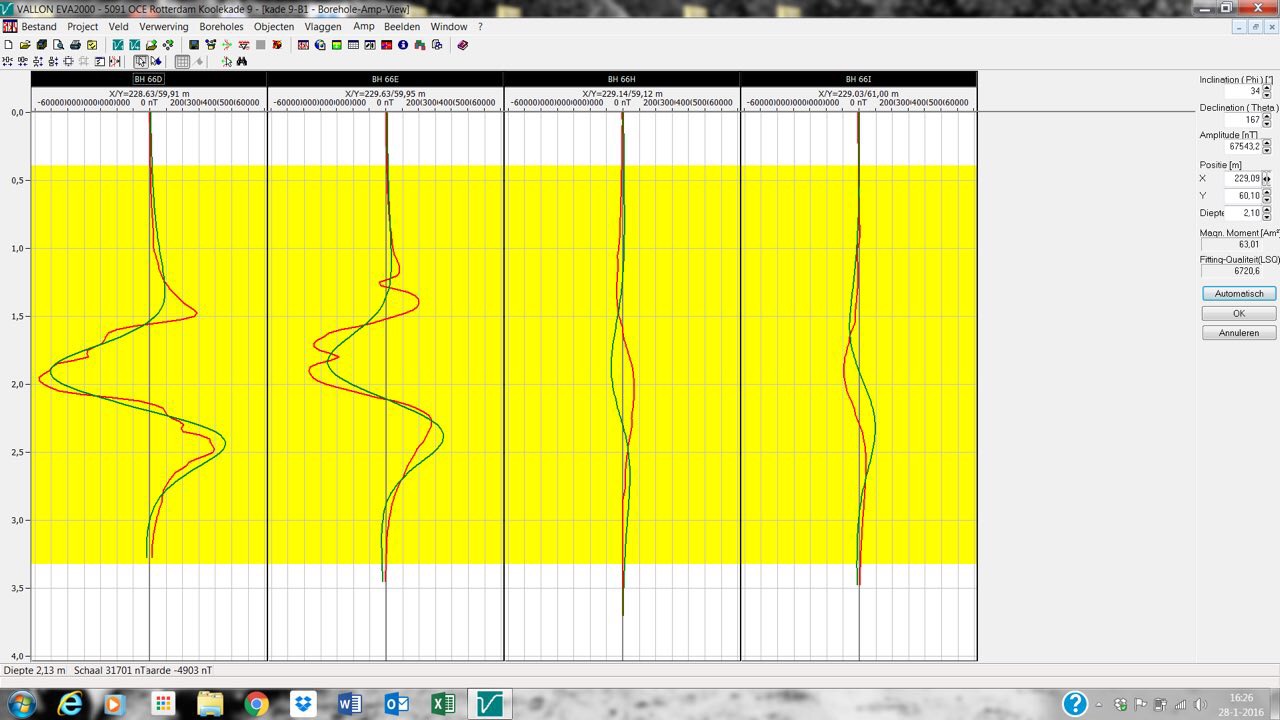
Task: Click the Amplitude [nT] value field
Action: tap(1237, 147)
